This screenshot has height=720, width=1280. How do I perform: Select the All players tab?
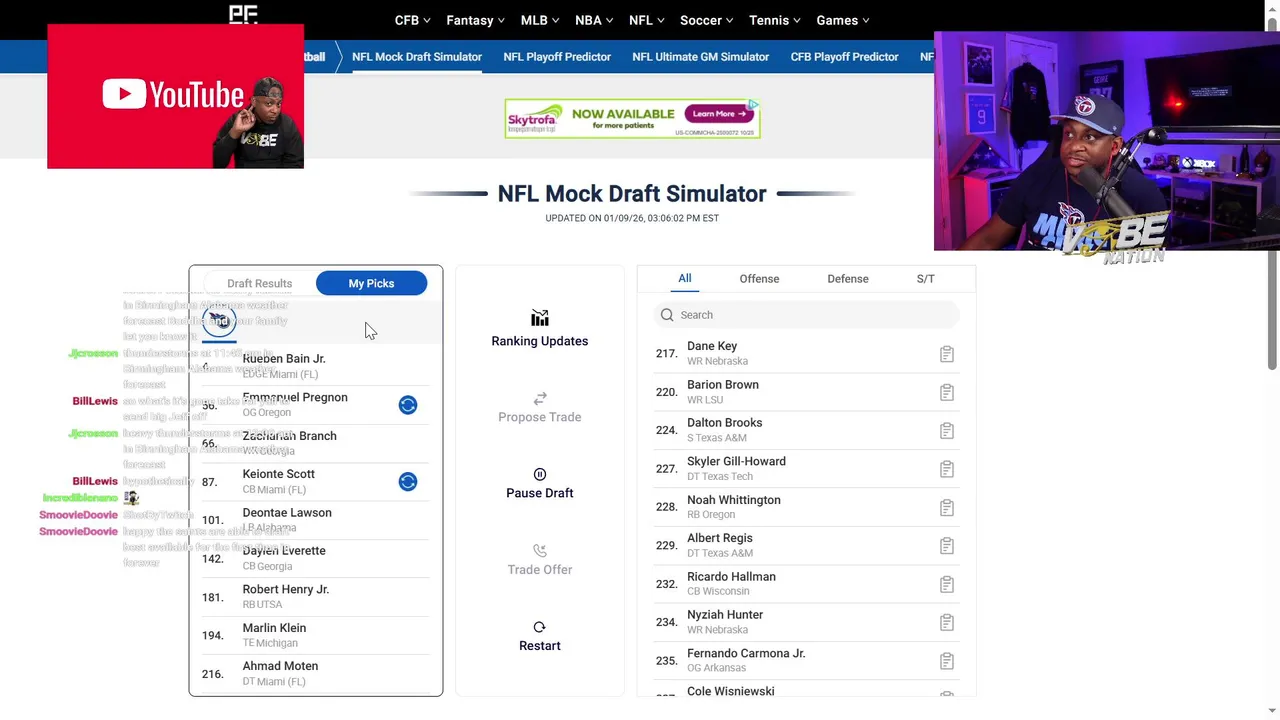[685, 279]
